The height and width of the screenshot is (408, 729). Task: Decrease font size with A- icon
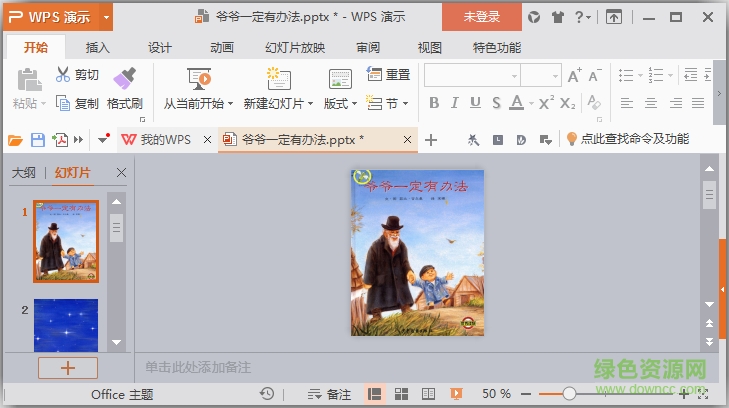click(x=595, y=76)
